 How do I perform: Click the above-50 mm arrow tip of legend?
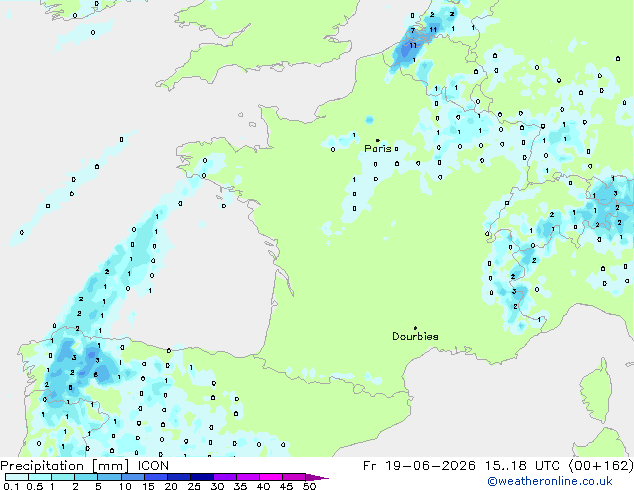(318, 478)
